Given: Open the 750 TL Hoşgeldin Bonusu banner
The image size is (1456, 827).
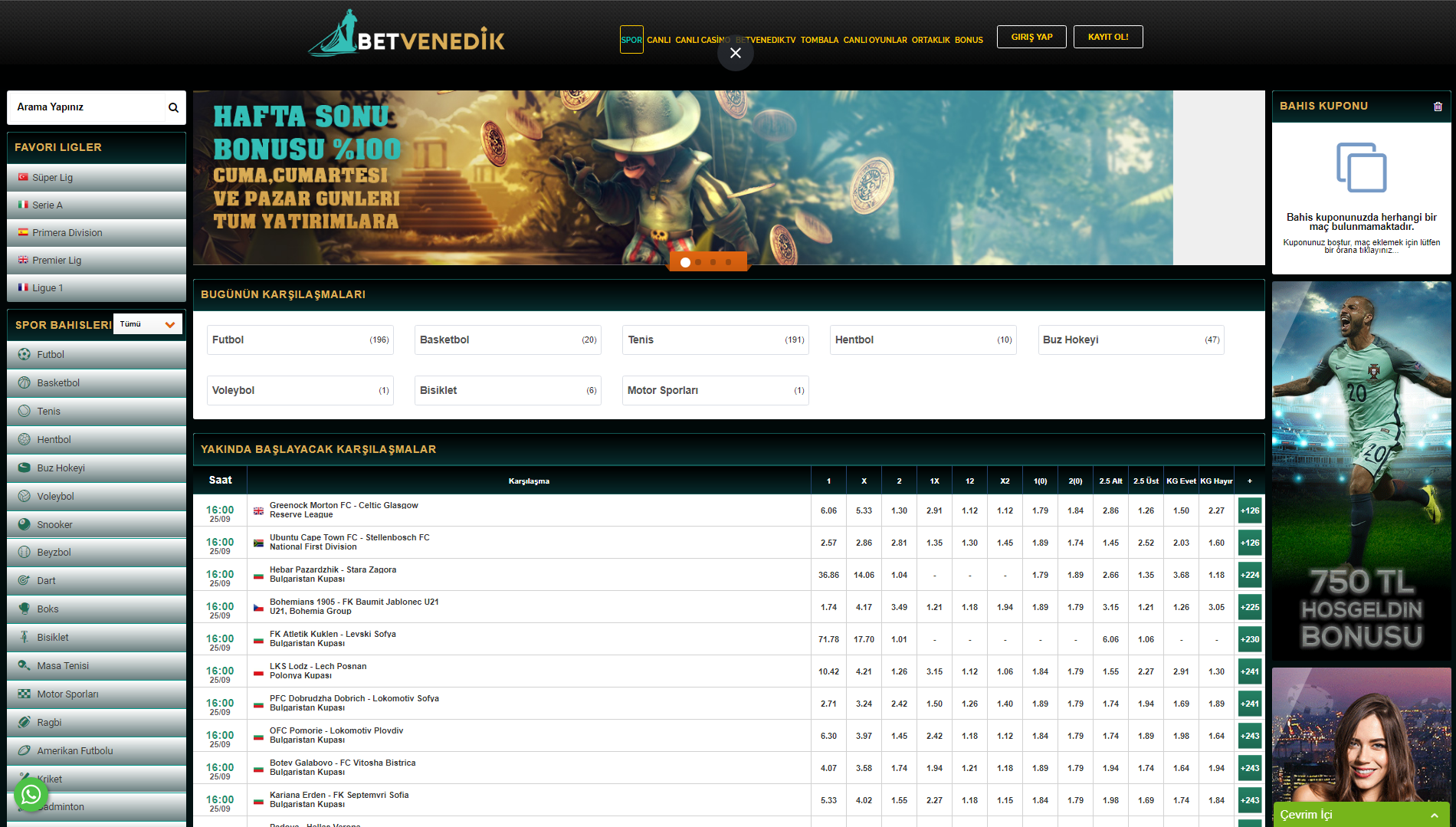Looking at the screenshot, I should (1361, 471).
